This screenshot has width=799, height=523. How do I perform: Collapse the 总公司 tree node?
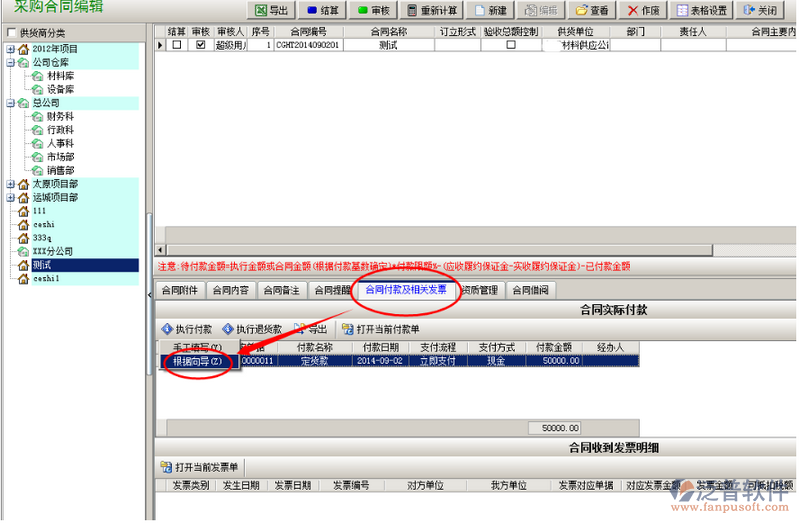(10, 103)
